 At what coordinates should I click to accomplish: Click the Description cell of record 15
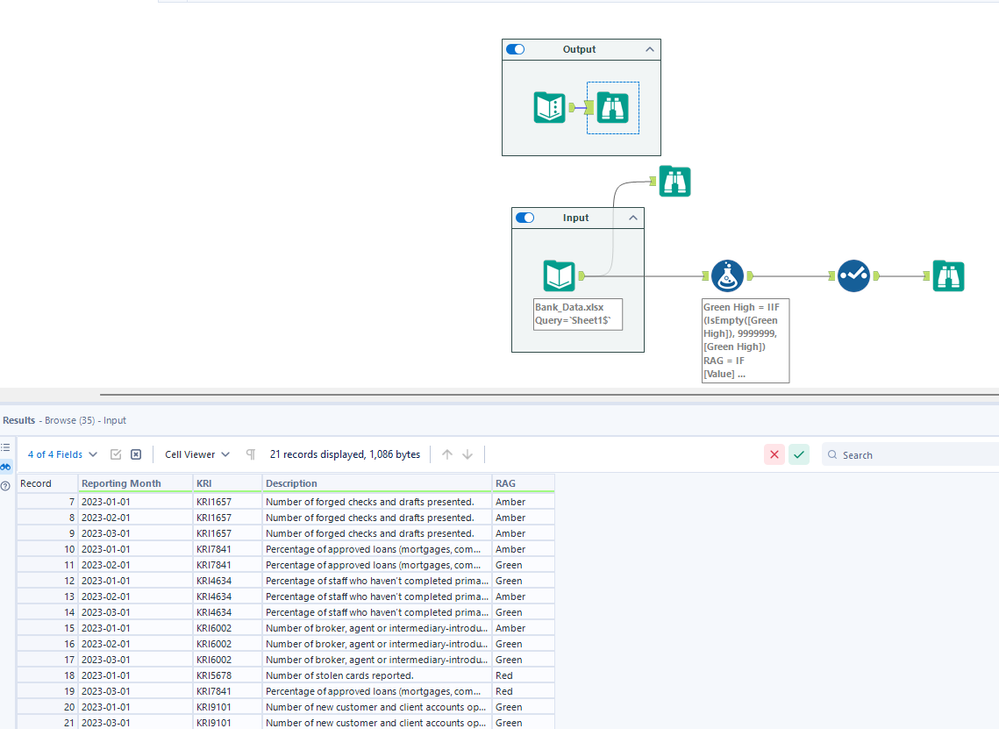pos(377,628)
